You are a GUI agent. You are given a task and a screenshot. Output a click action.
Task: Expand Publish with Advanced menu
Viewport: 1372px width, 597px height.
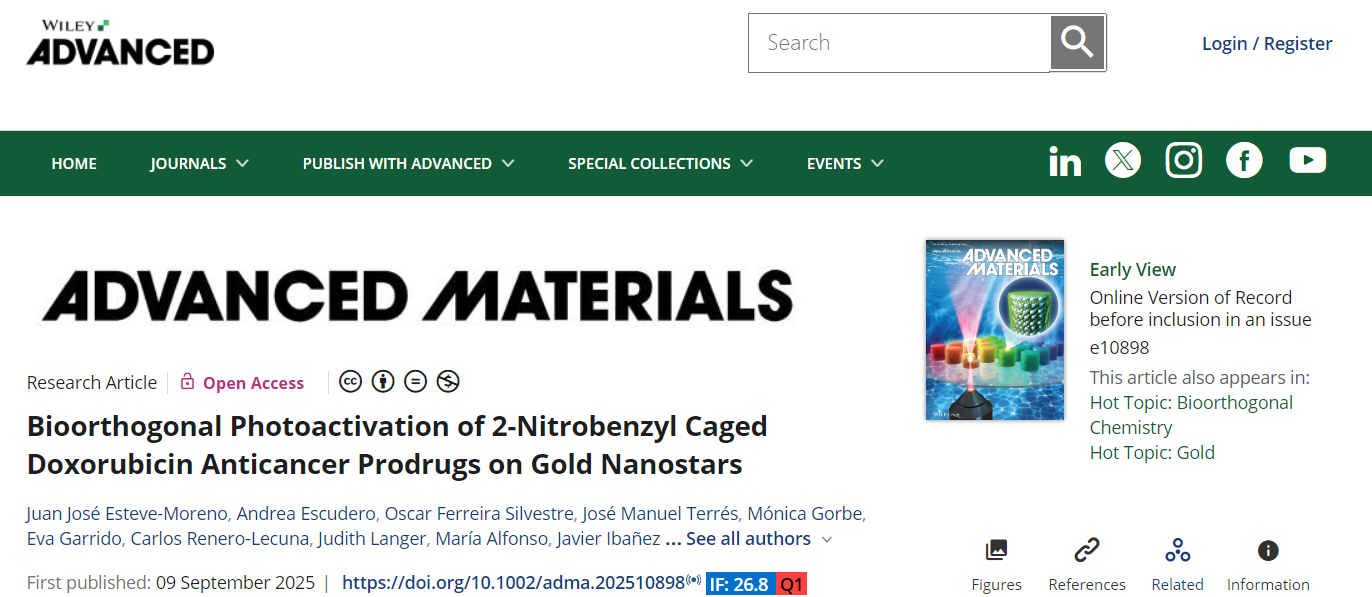click(x=408, y=163)
